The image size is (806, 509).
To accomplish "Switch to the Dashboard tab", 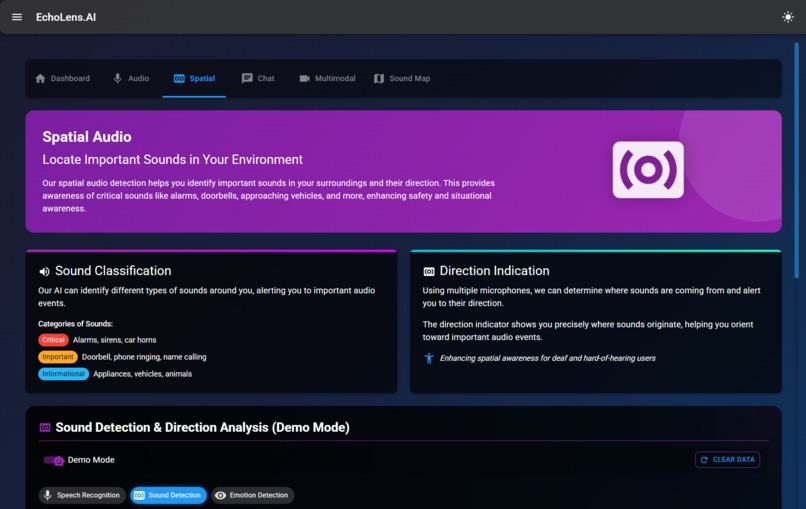I will pos(62,78).
